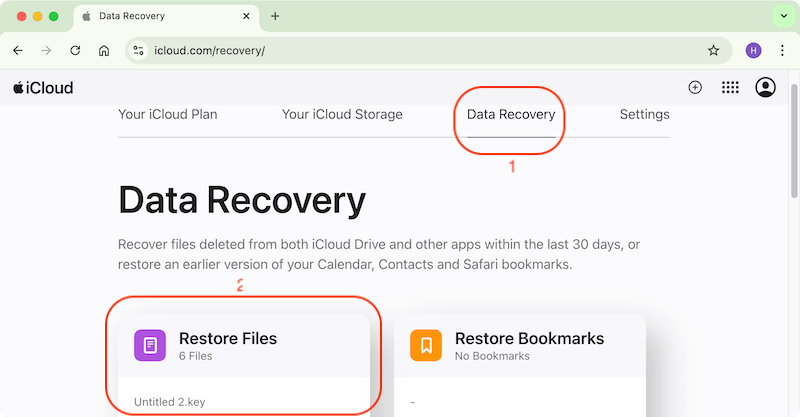
Task: Open the Settings tab
Action: [644, 114]
